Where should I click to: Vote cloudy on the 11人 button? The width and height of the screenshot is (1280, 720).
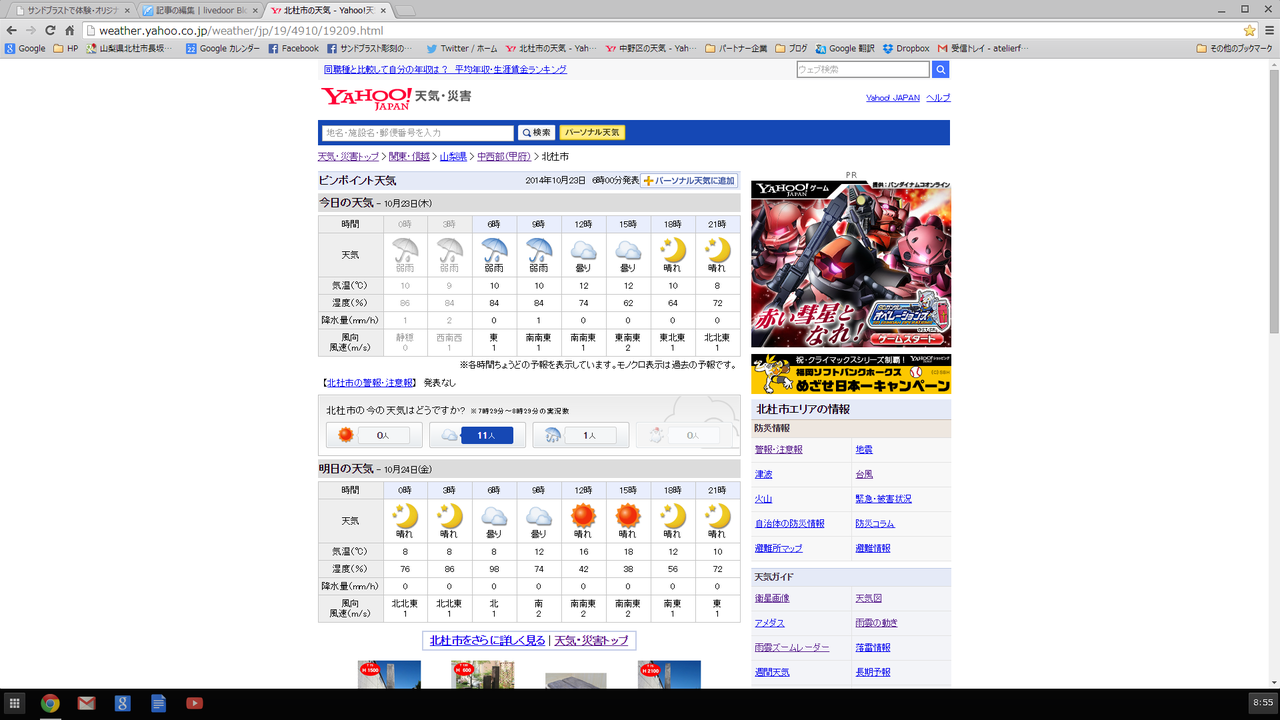coord(476,435)
